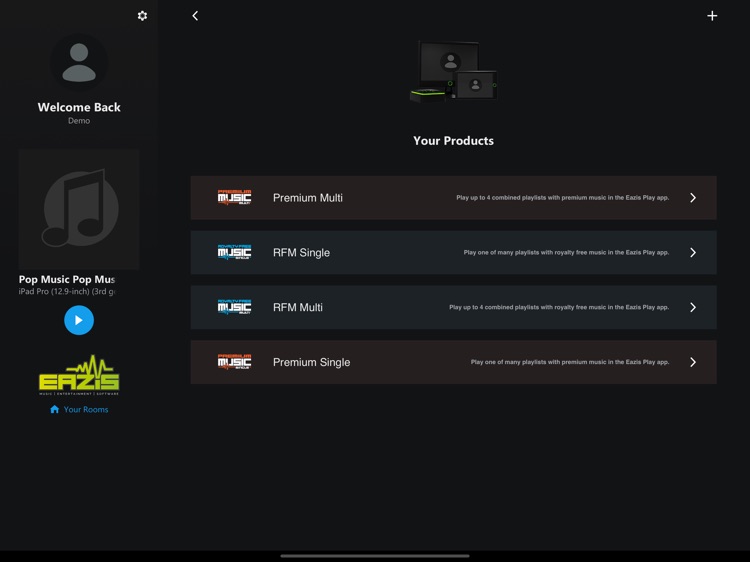This screenshot has height=562, width=750.
Task: Select the Premium Multi product label
Action: pyautogui.click(x=308, y=198)
